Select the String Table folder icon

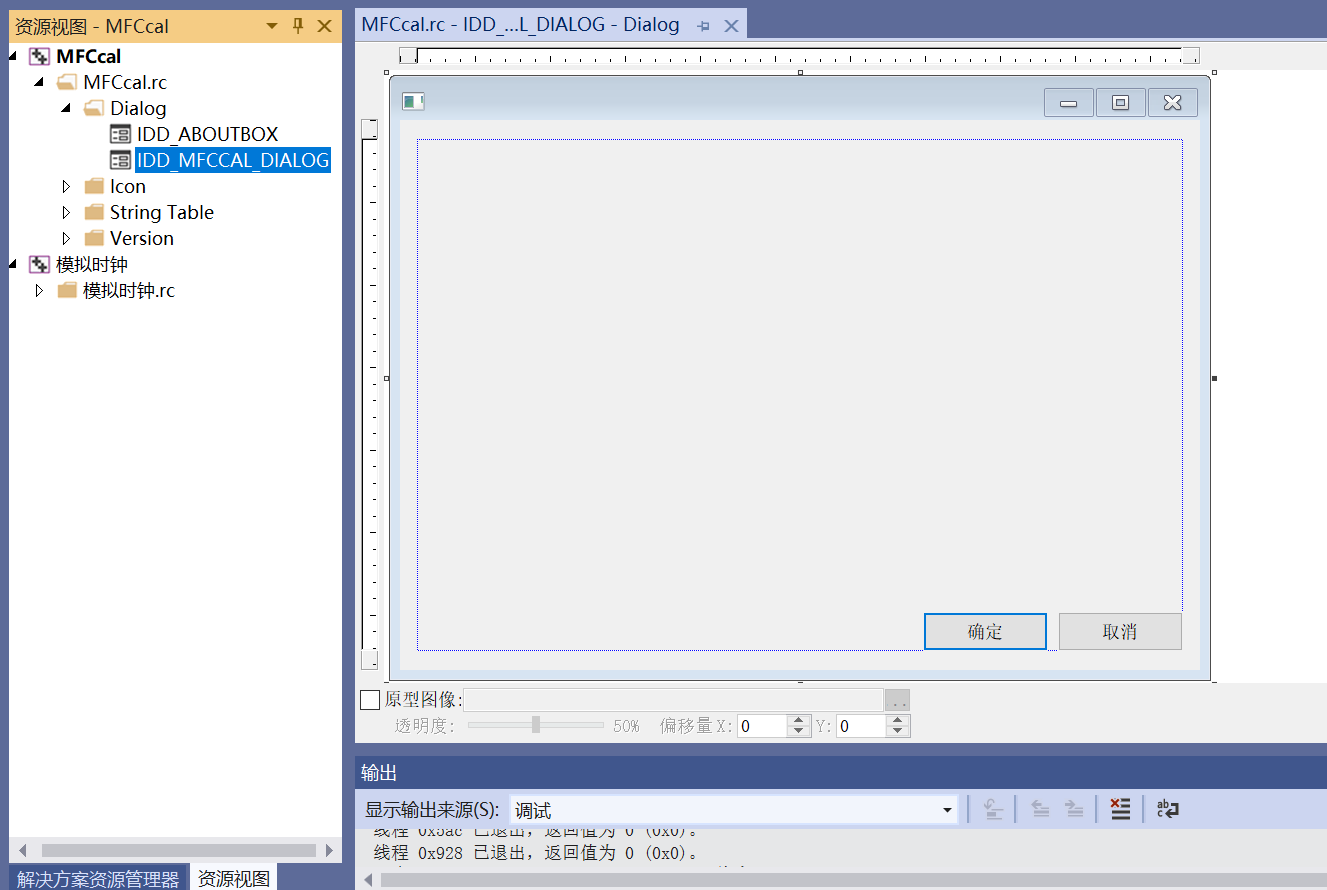[94, 212]
